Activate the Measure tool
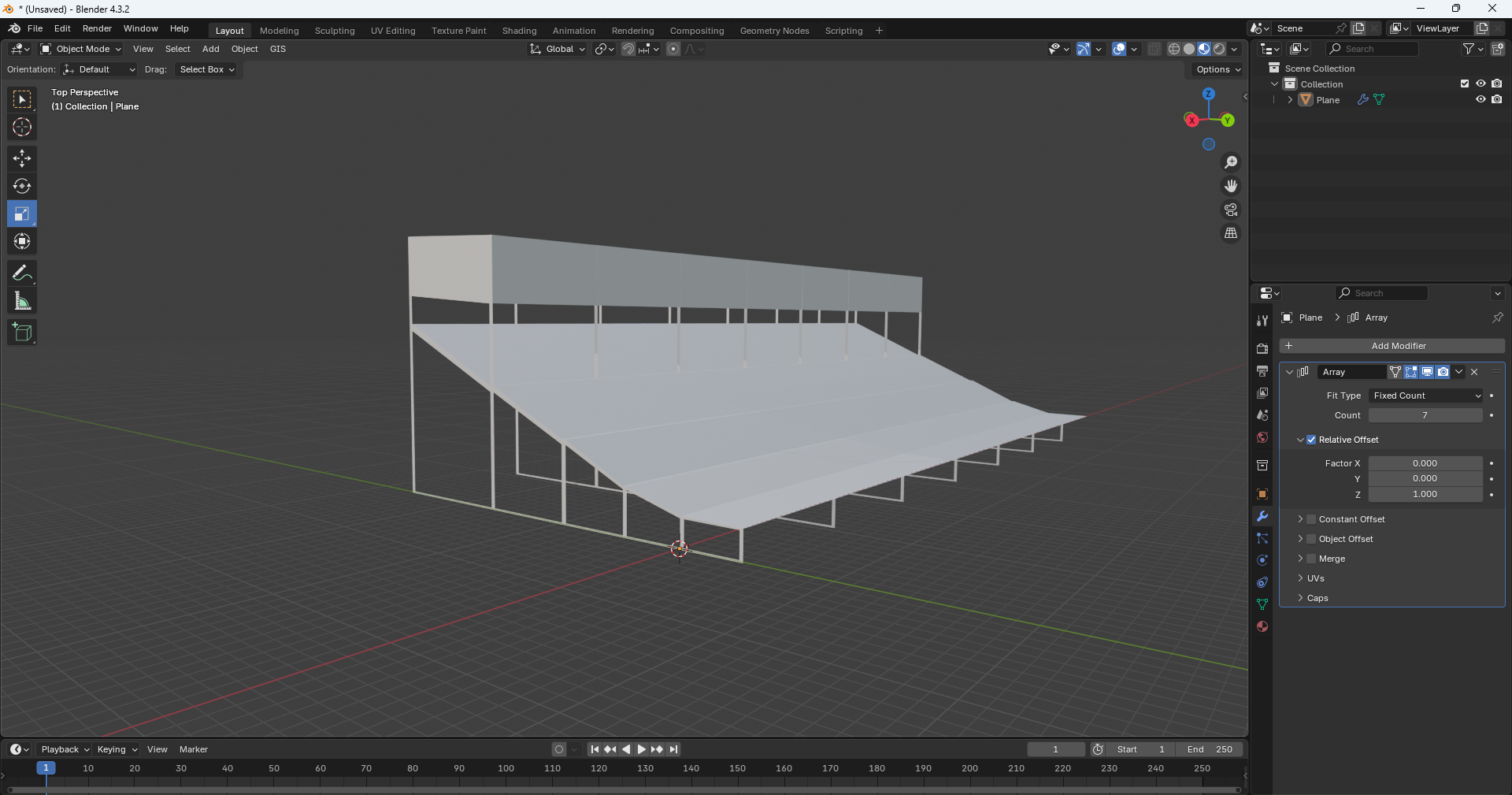The image size is (1512, 795). click(x=22, y=301)
